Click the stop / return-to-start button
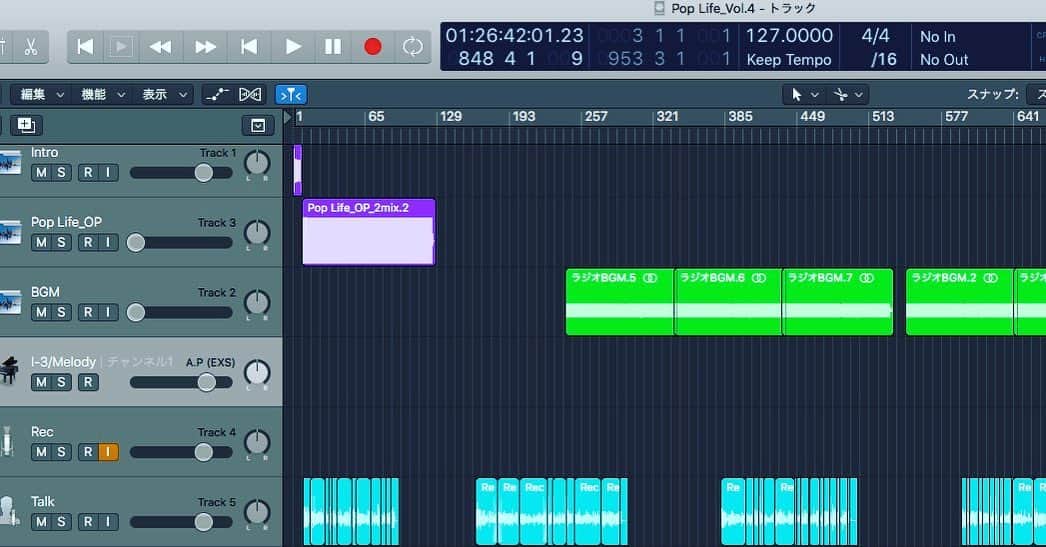The image size is (1046, 547). (x=249, y=47)
